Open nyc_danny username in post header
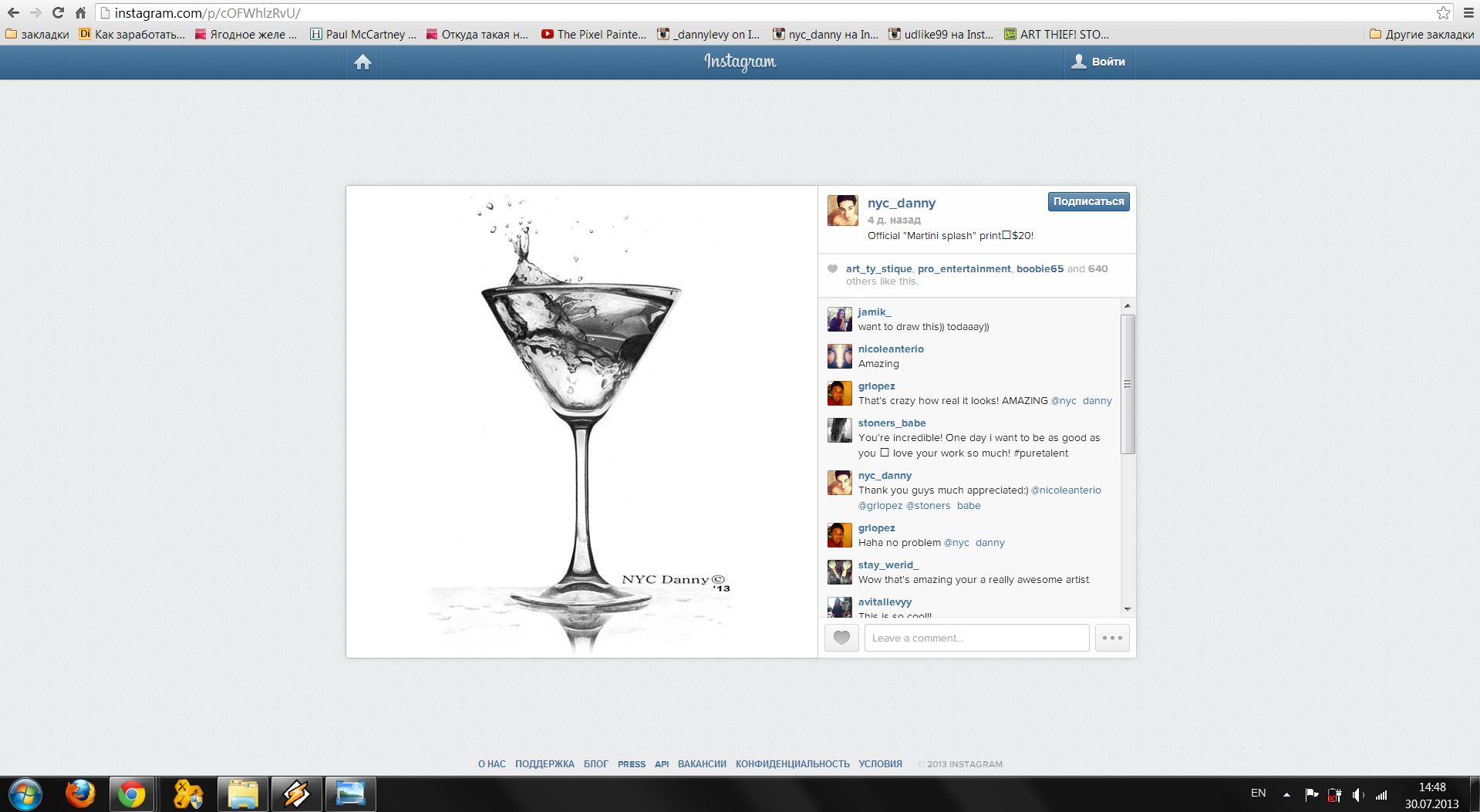Viewport: 1480px width, 812px height. click(x=901, y=203)
